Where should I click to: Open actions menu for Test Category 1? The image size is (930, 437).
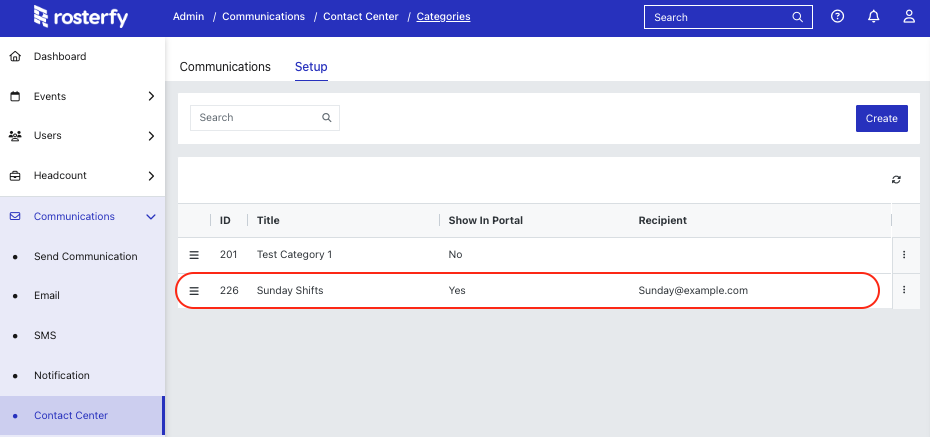(904, 254)
